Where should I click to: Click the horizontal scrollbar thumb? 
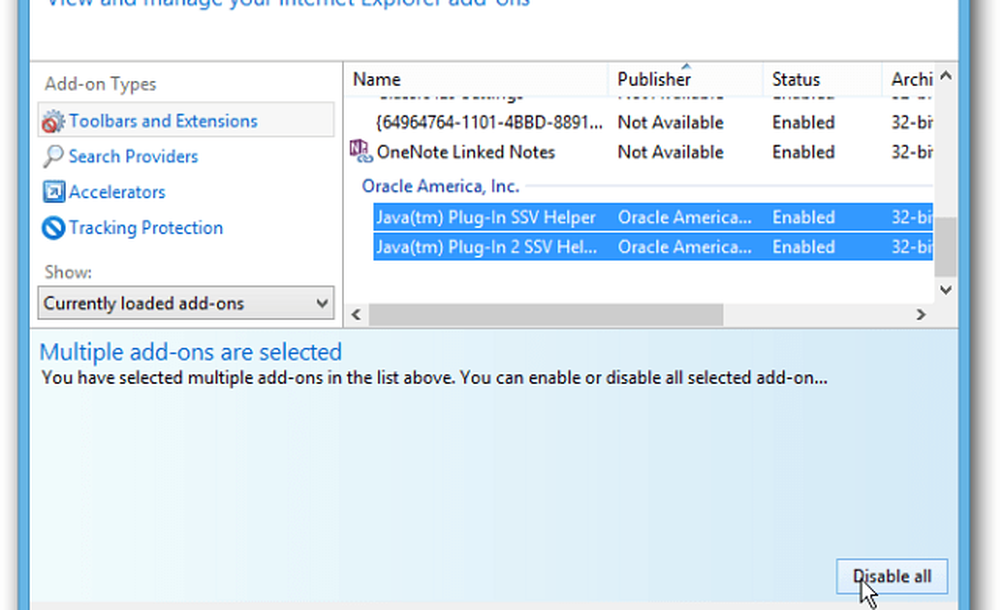546,315
